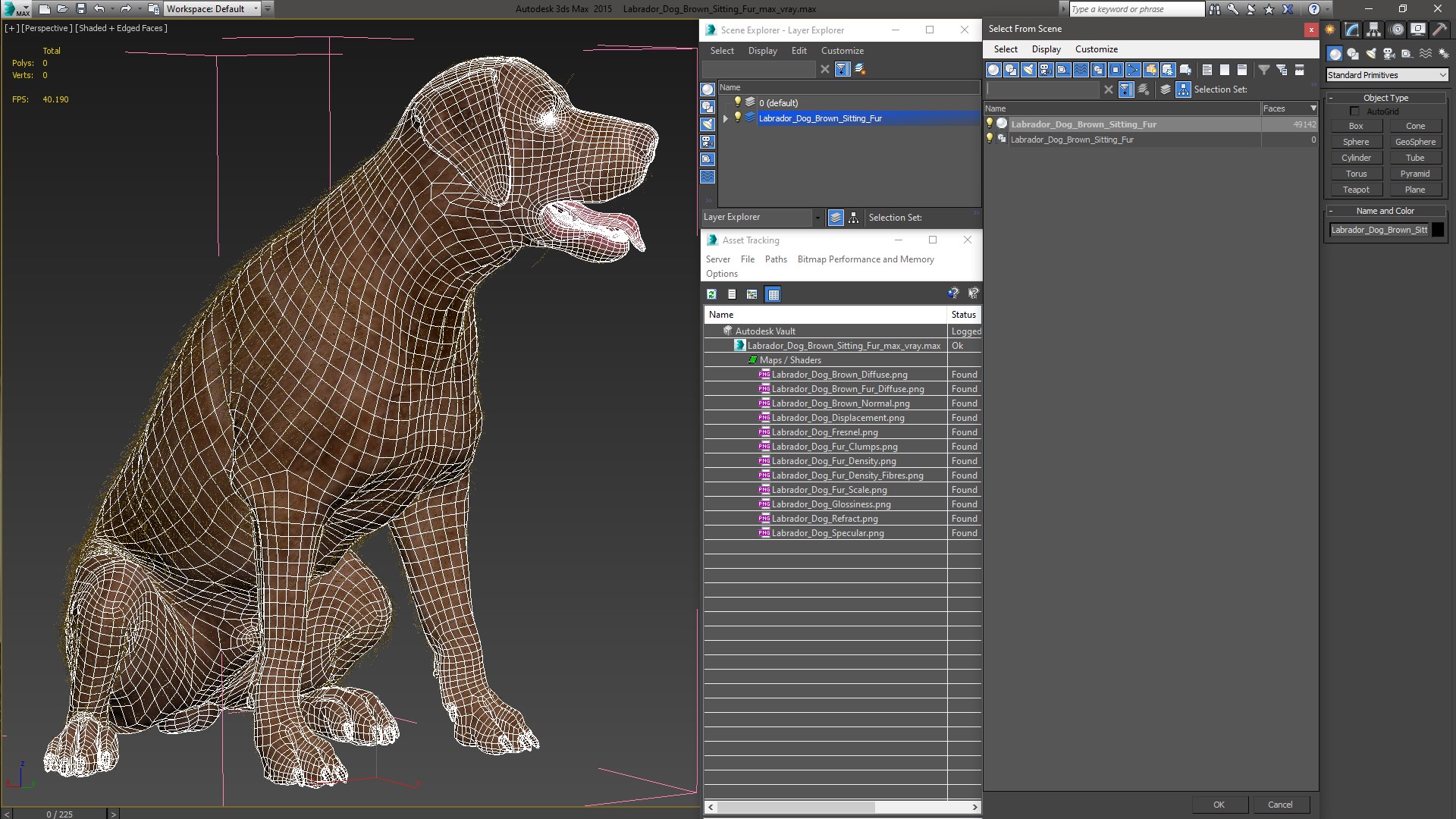Expand the Labrador_Dog_Brown_Sitting_Fur layer

tap(726, 118)
